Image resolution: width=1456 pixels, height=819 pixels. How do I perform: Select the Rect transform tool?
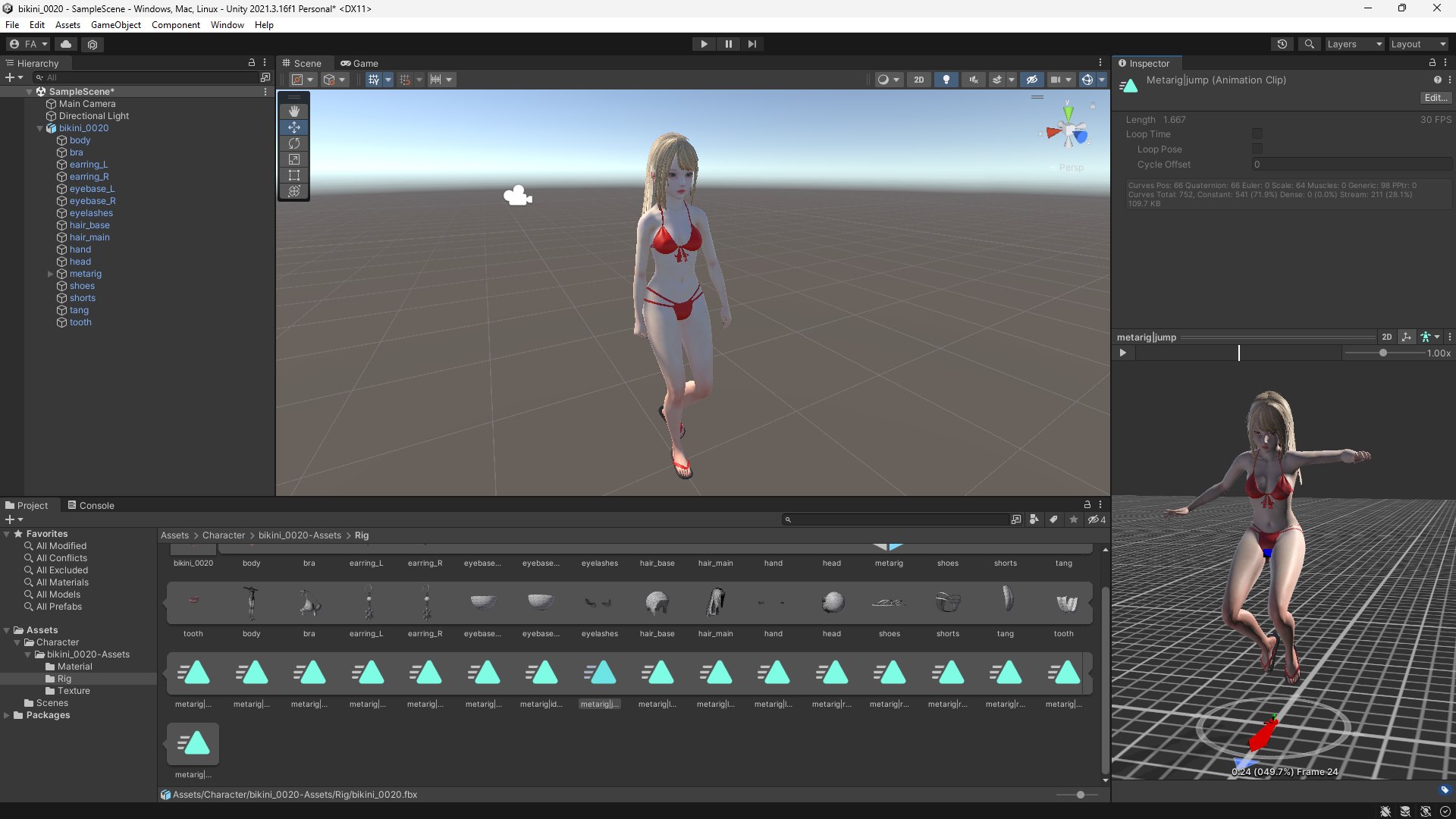(x=294, y=175)
